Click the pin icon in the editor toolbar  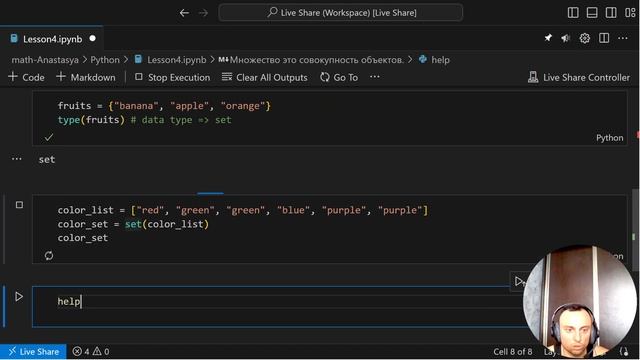[x=548, y=38]
